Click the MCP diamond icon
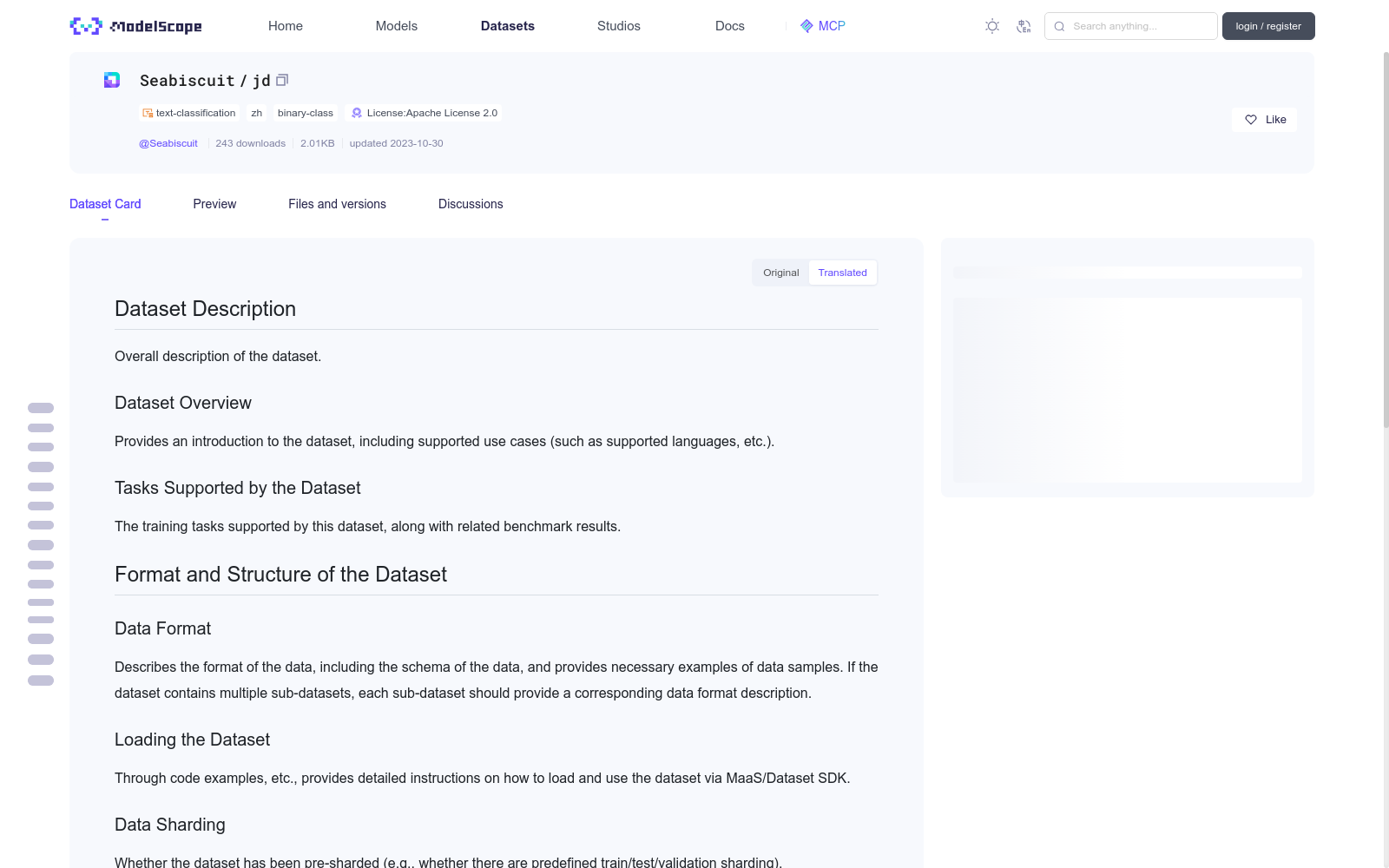 click(x=806, y=26)
